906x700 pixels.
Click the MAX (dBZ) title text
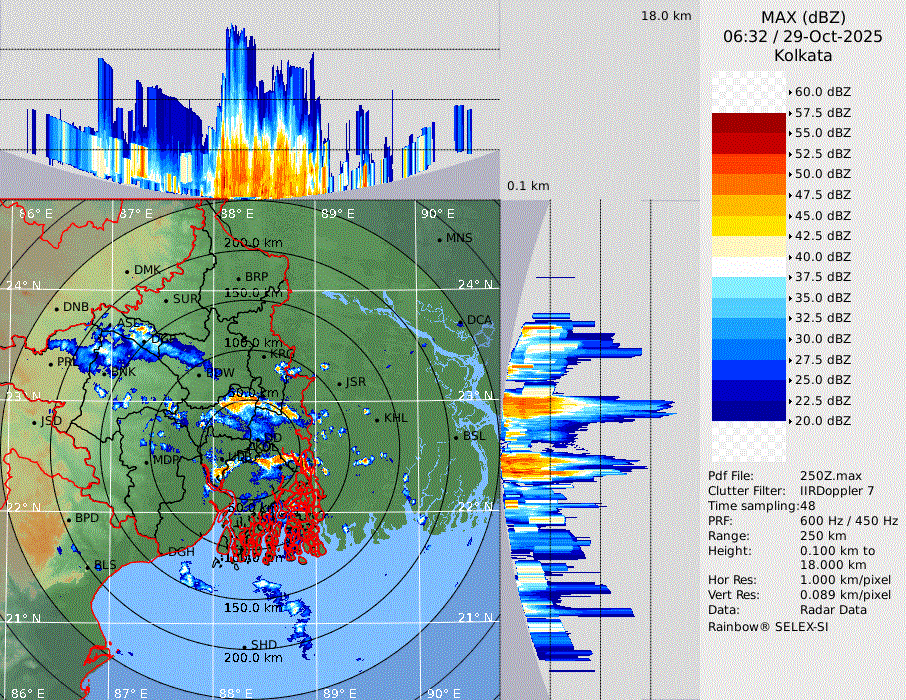[x=803, y=17]
